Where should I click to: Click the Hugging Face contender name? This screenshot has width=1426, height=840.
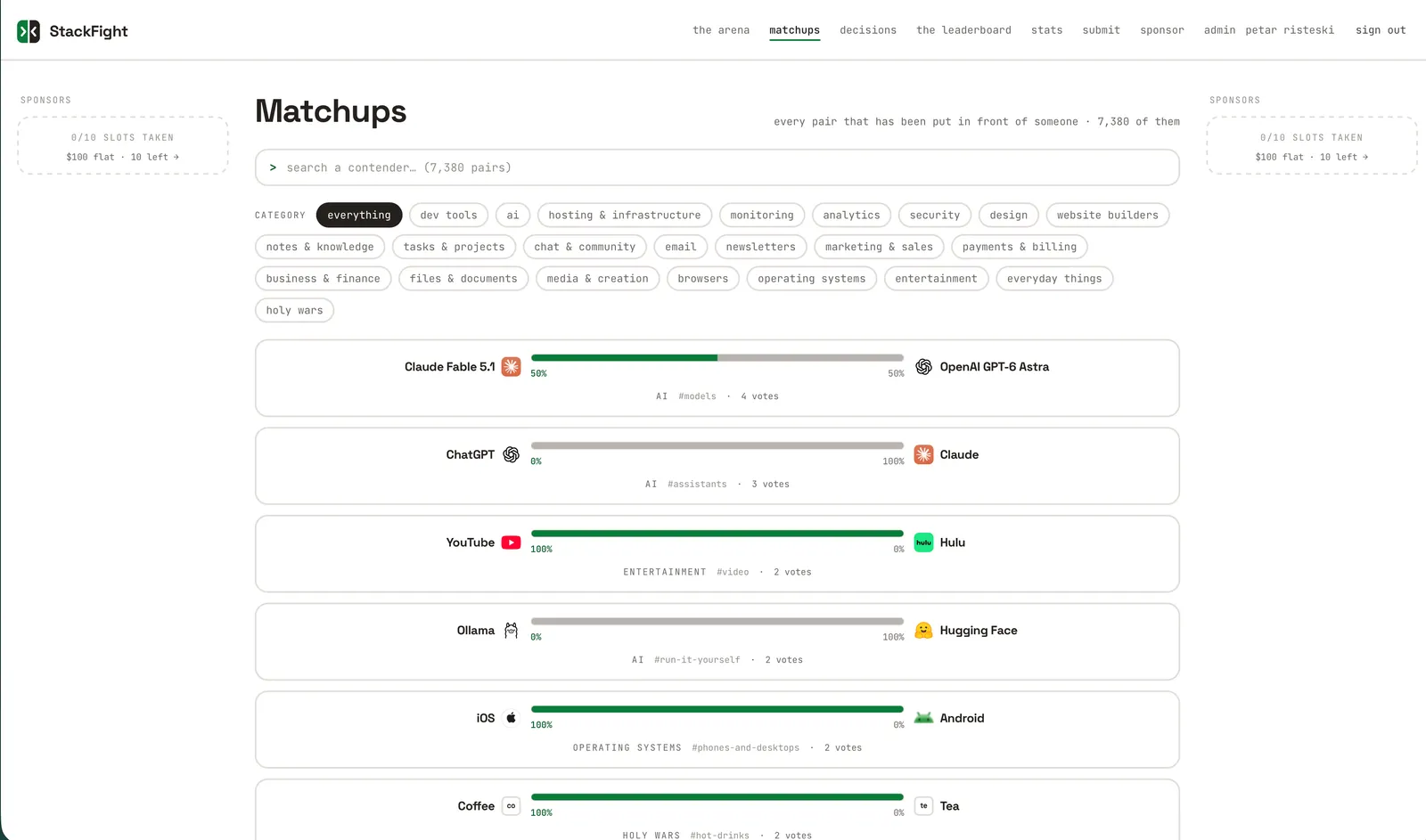[979, 630]
